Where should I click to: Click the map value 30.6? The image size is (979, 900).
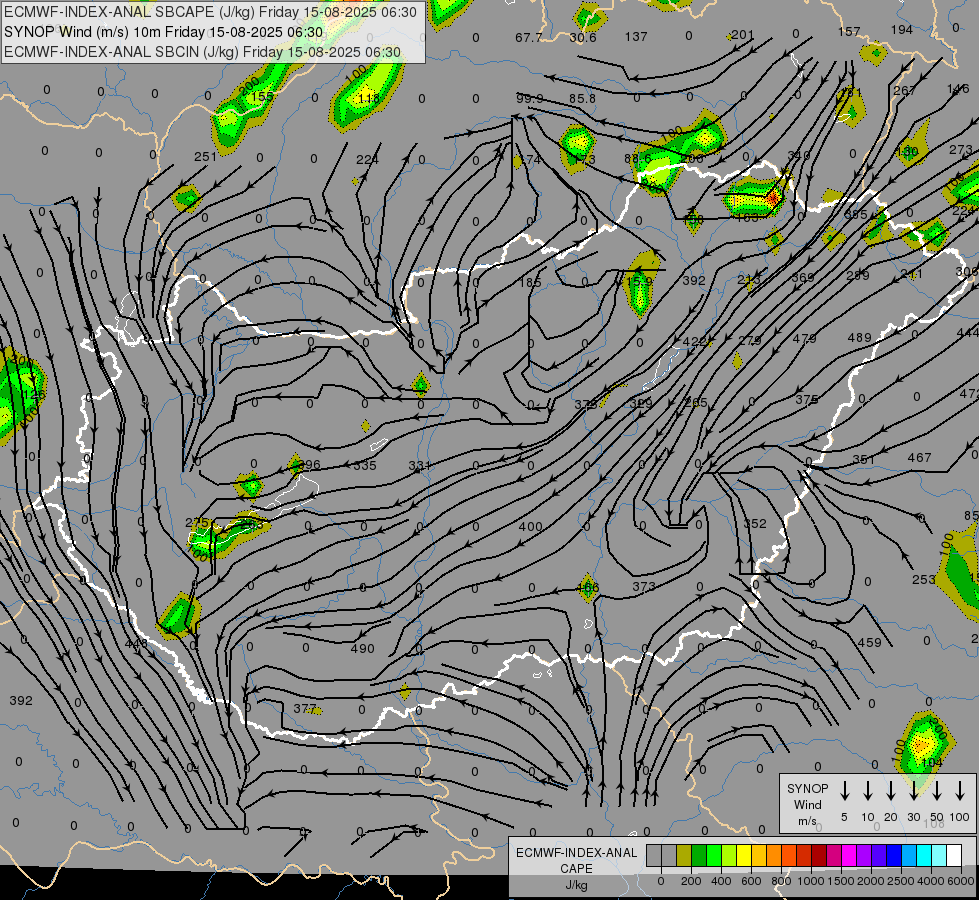(583, 37)
